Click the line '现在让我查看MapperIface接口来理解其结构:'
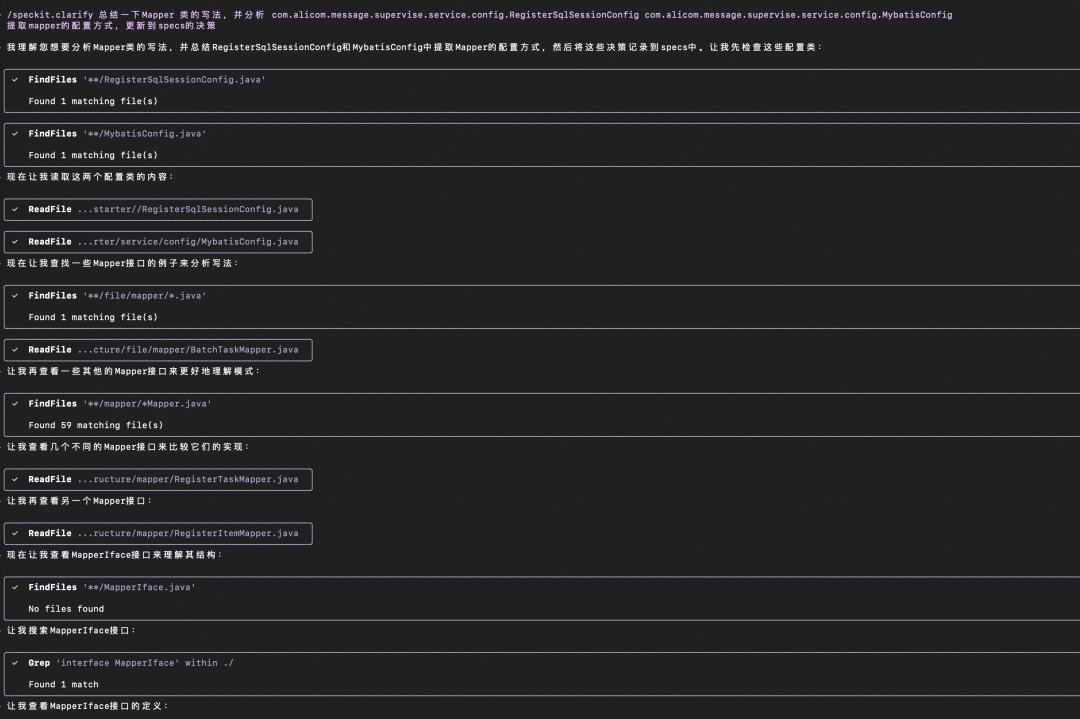This screenshot has width=1080, height=719. tap(114, 555)
